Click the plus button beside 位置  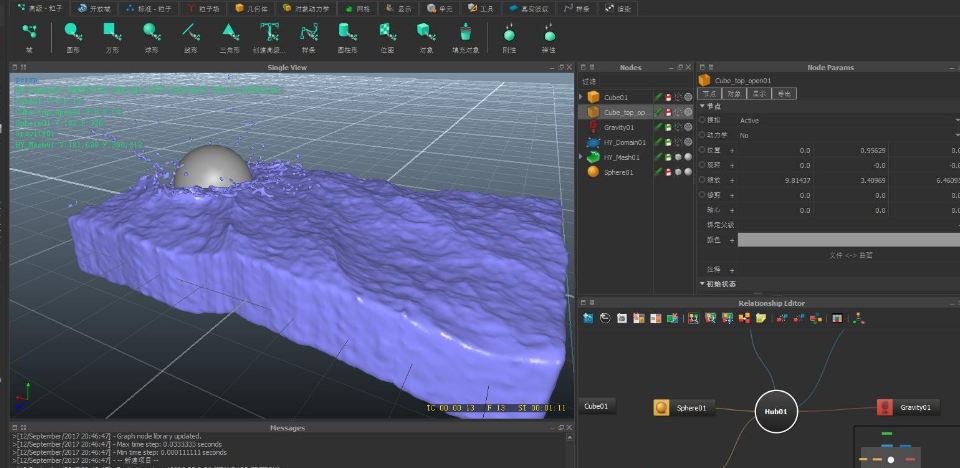tap(732, 150)
